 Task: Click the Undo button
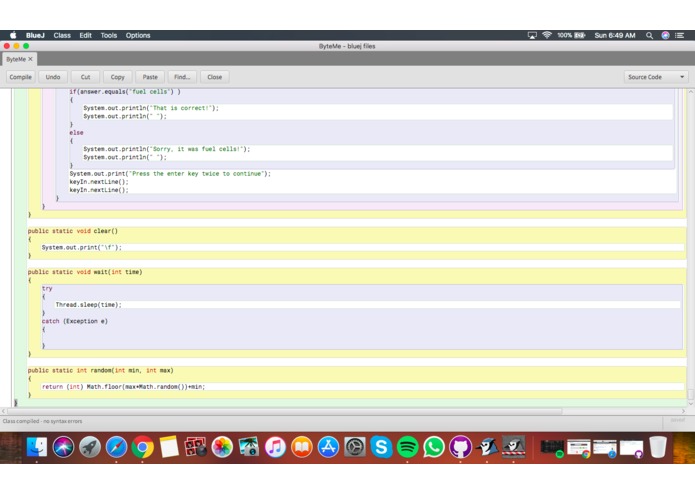[x=53, y=77]
